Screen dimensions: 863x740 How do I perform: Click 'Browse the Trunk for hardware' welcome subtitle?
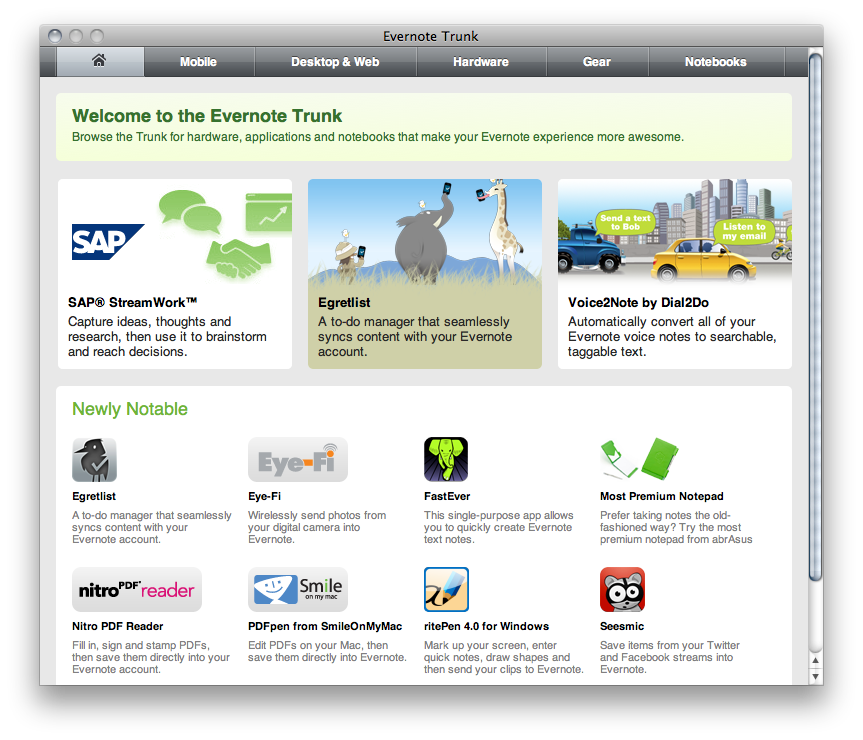click(378, 137)
